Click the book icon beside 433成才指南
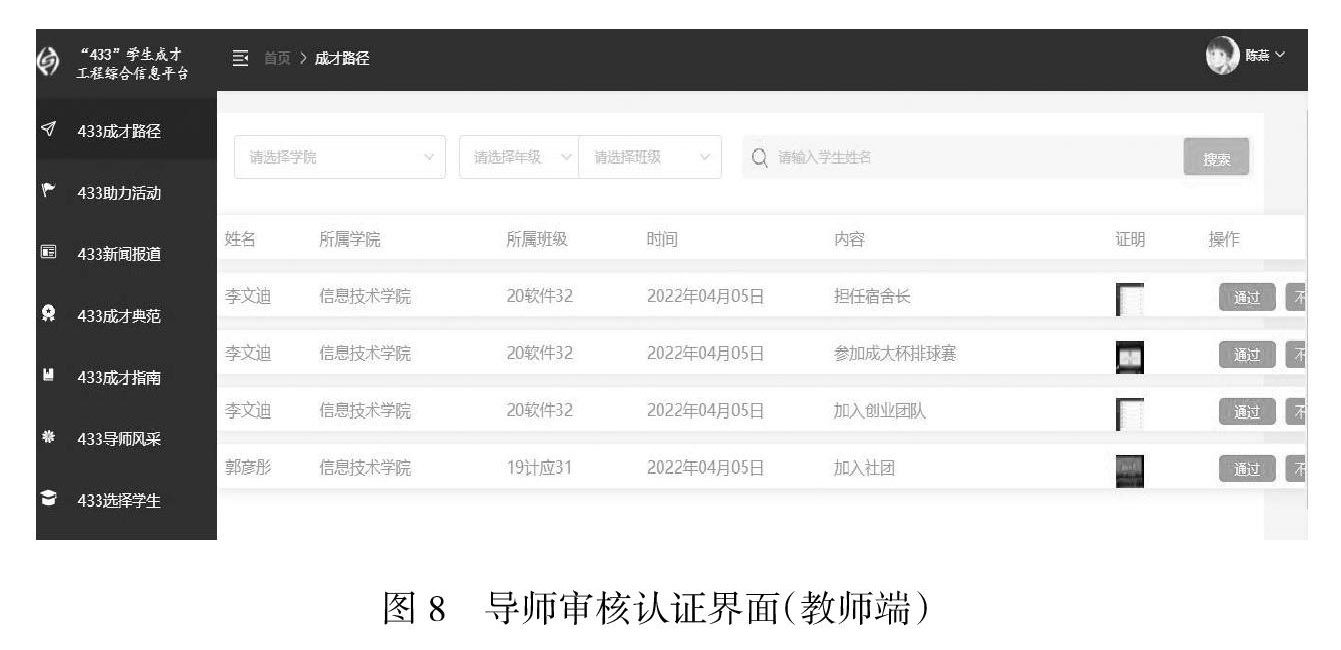 (48, 377)
